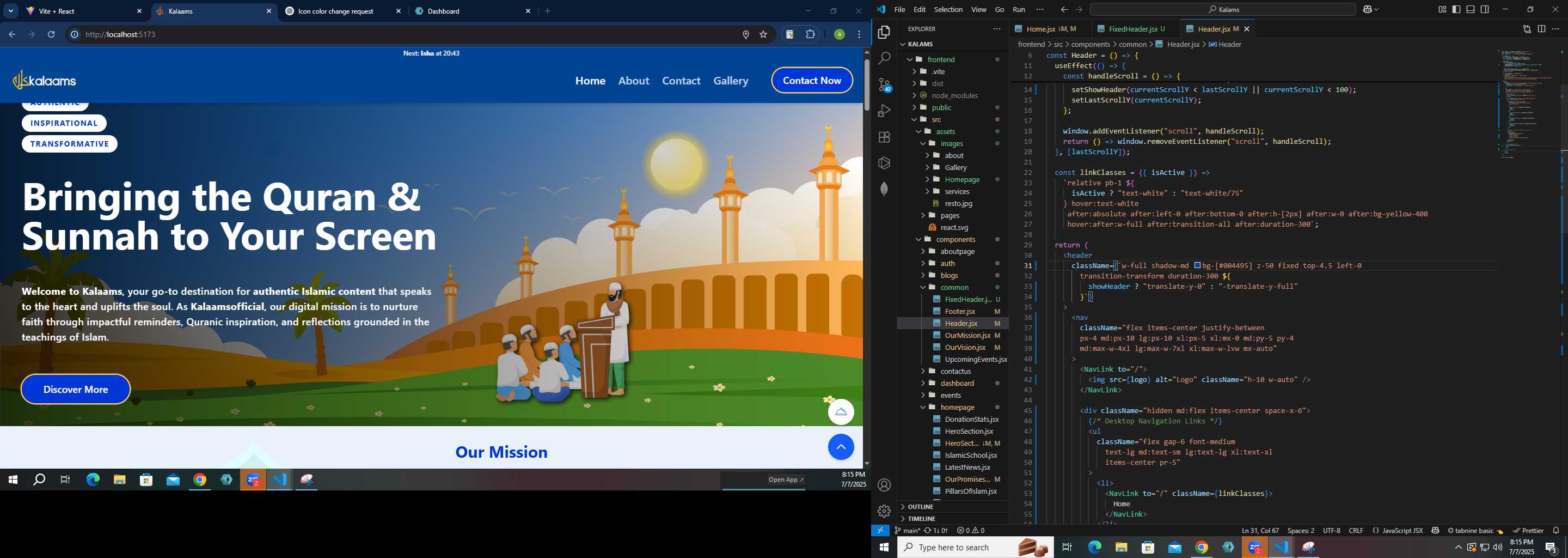Click the Kalaams logo on the webpage

45,81
